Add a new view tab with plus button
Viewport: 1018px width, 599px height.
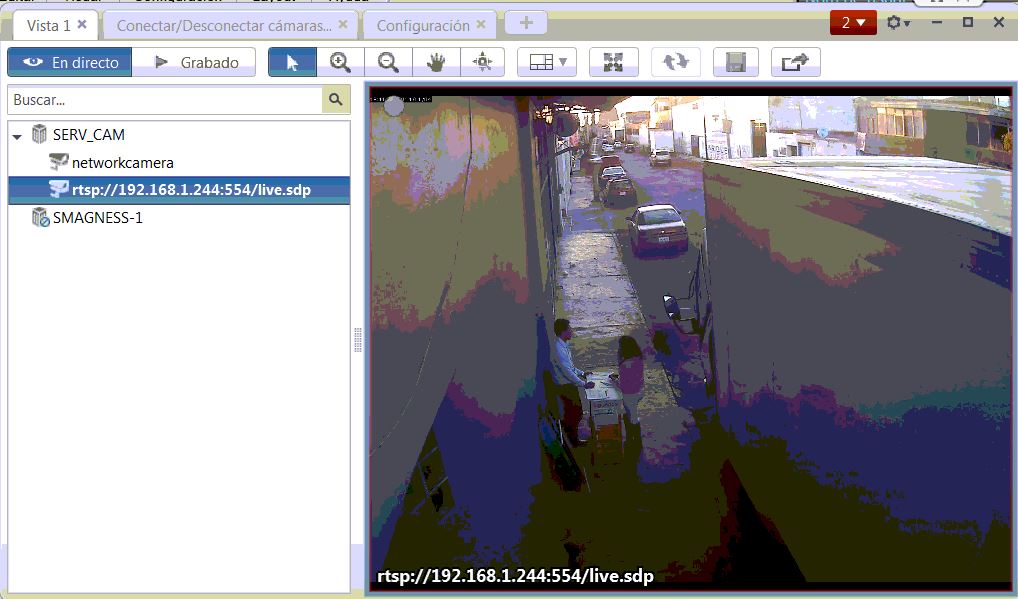[525, 21]
